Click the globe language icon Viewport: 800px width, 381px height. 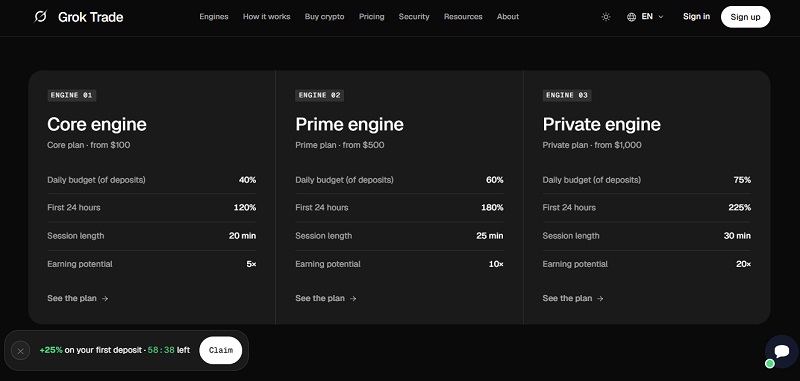point(631,17)
